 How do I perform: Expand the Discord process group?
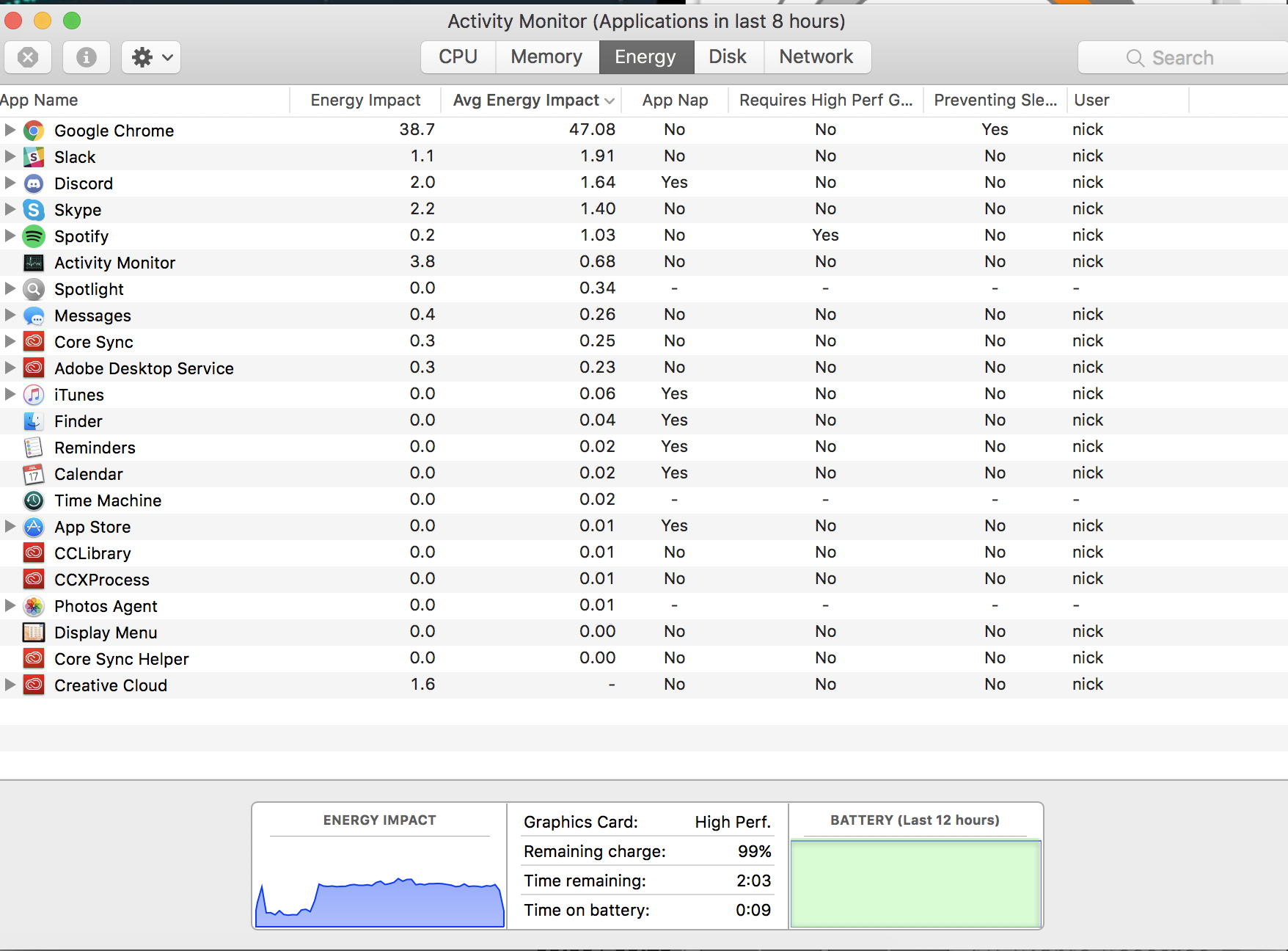(x=10, y=183)
